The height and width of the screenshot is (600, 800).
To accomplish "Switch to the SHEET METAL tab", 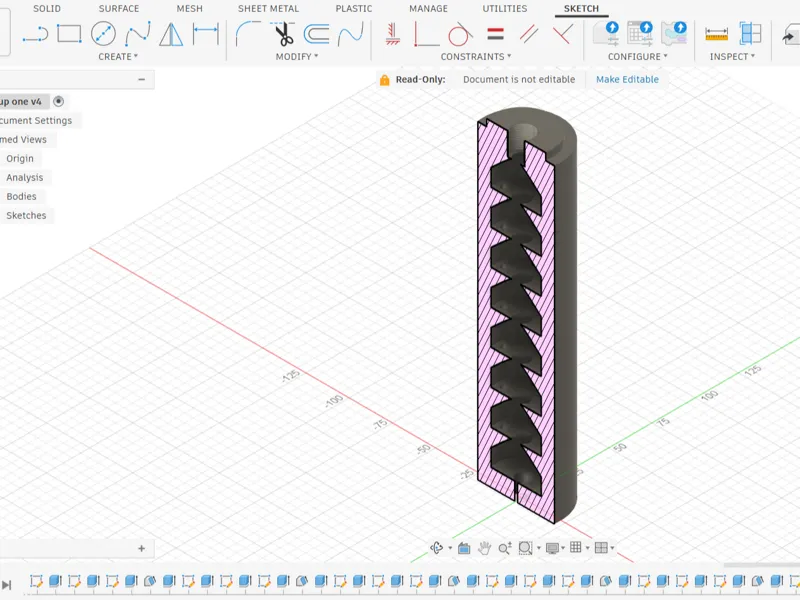I will point(268,9).
